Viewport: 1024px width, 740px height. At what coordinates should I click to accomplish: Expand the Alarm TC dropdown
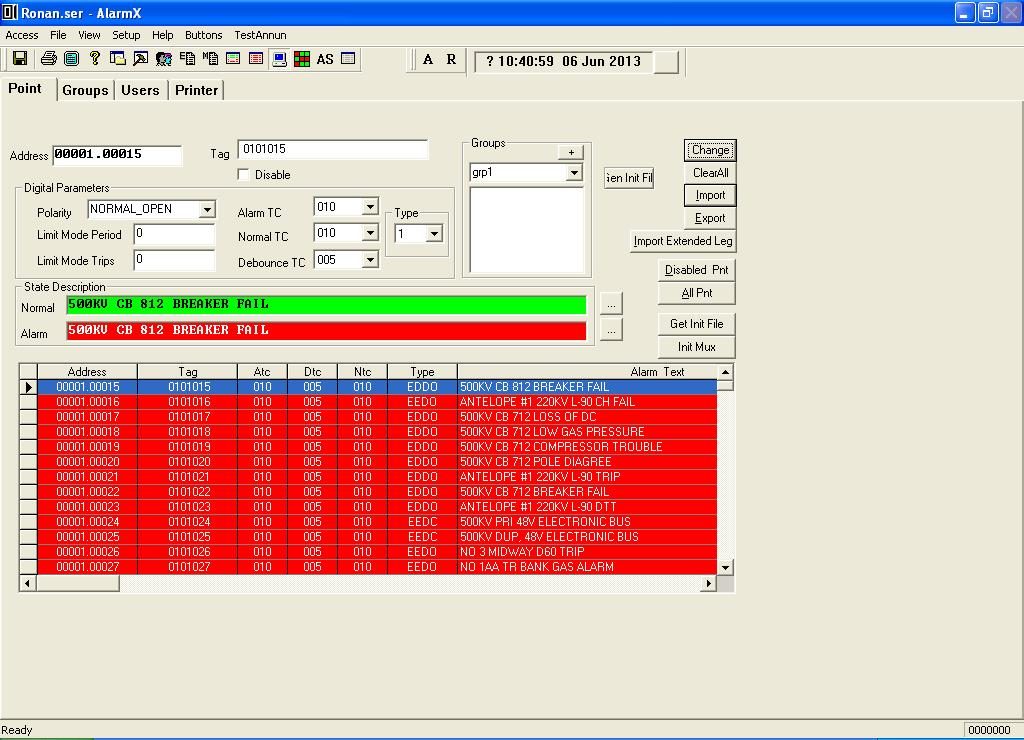pos(370,207)
